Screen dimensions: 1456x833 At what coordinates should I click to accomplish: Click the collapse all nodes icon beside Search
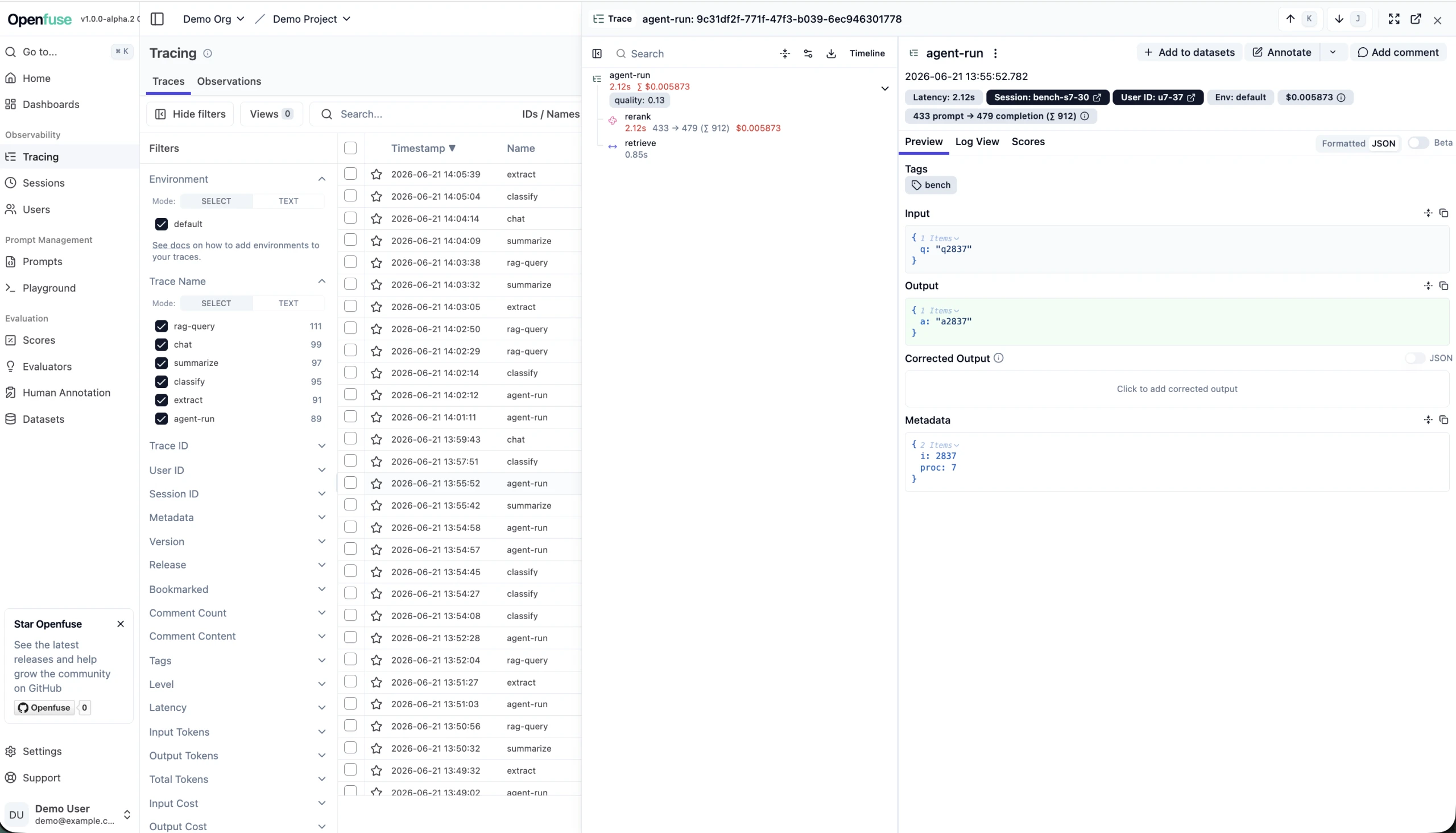[785, 54]
